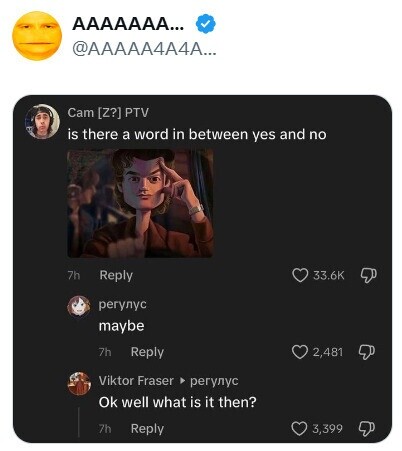The image size is (402, 451).
Task: Click the Cam [Z?] PTV username
Action: coord(108,113)
